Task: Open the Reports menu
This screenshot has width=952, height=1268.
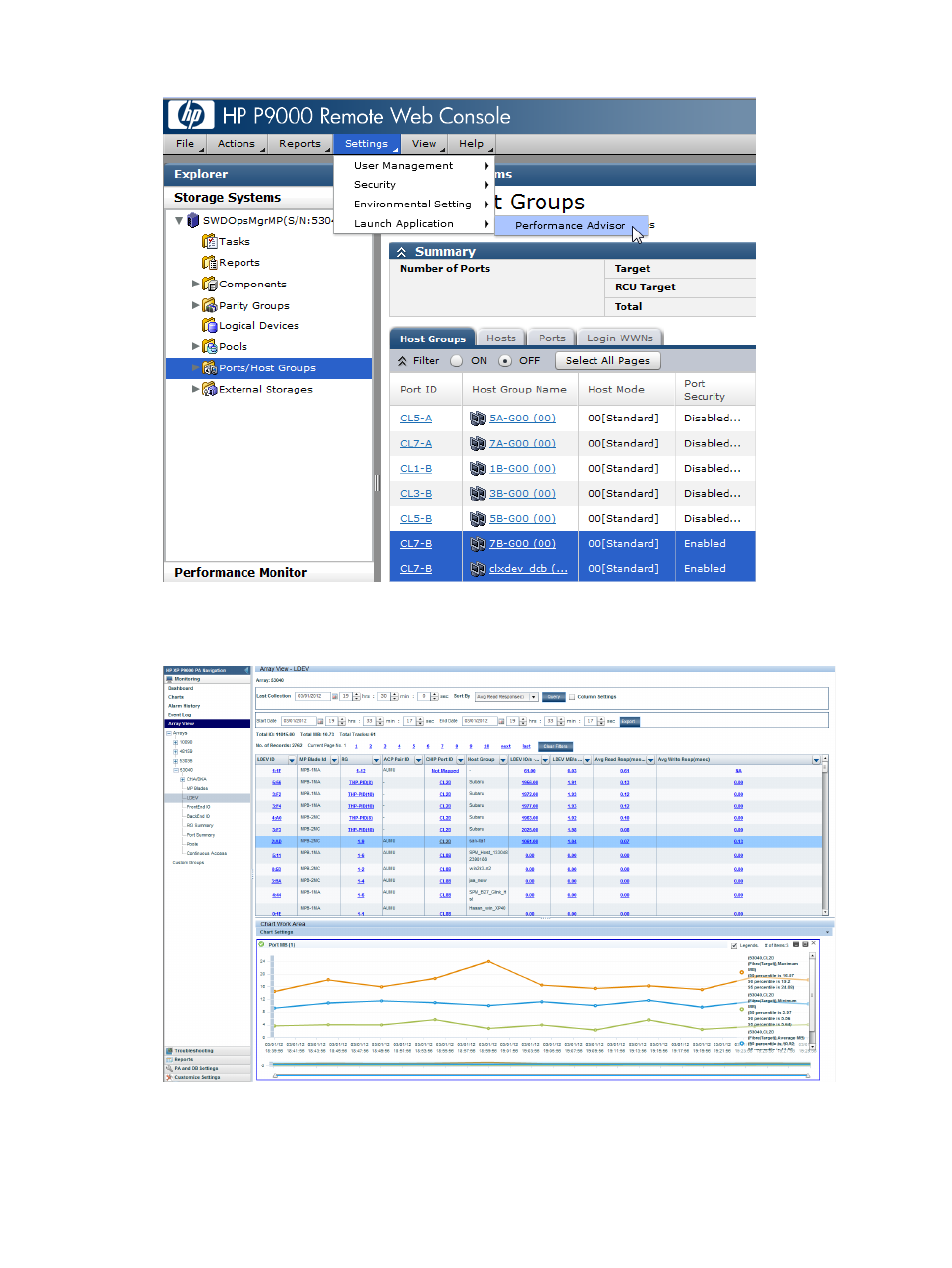Action: pyautogui.click(x=300, y=144)
